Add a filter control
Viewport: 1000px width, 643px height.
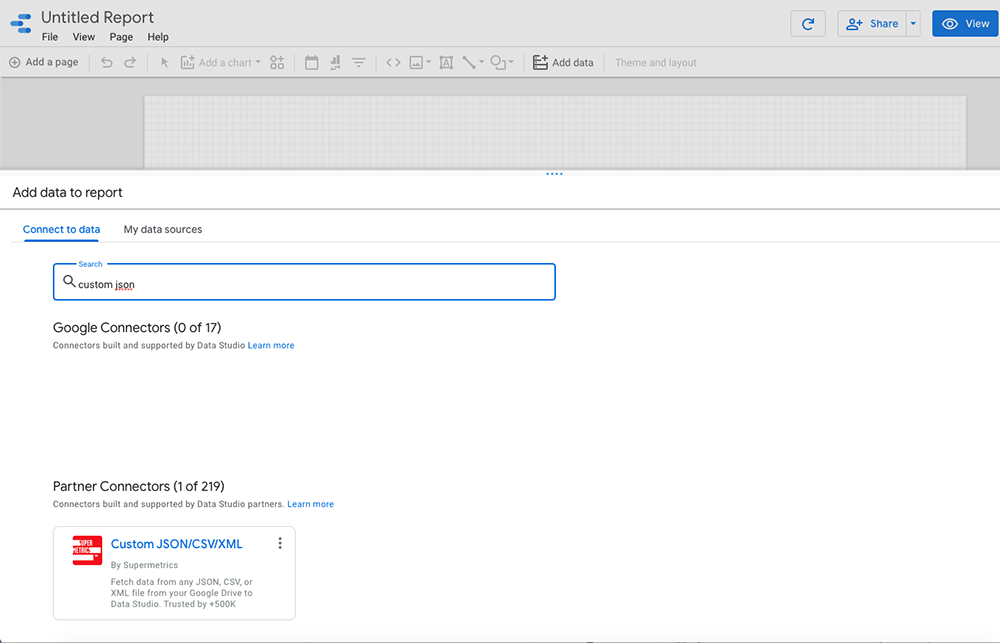pos(359,63)
